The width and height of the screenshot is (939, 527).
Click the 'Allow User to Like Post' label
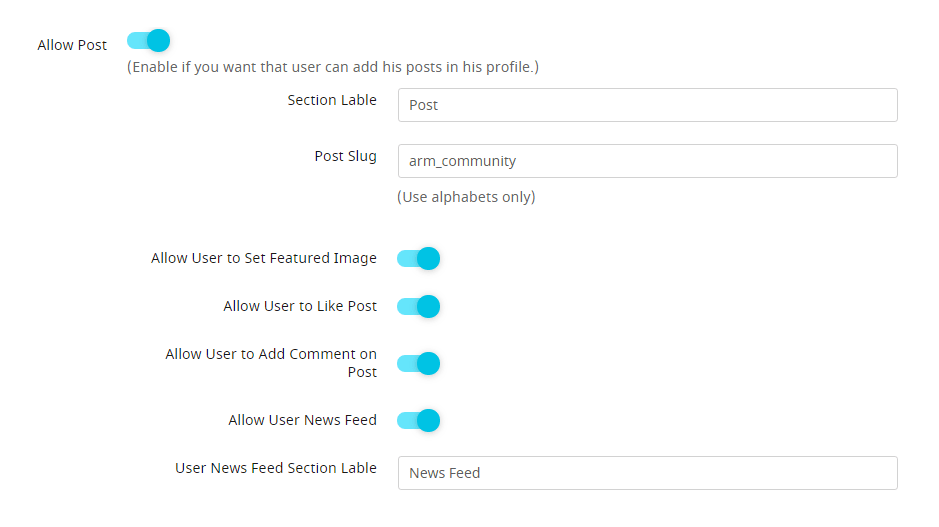[x=300, y=306]
